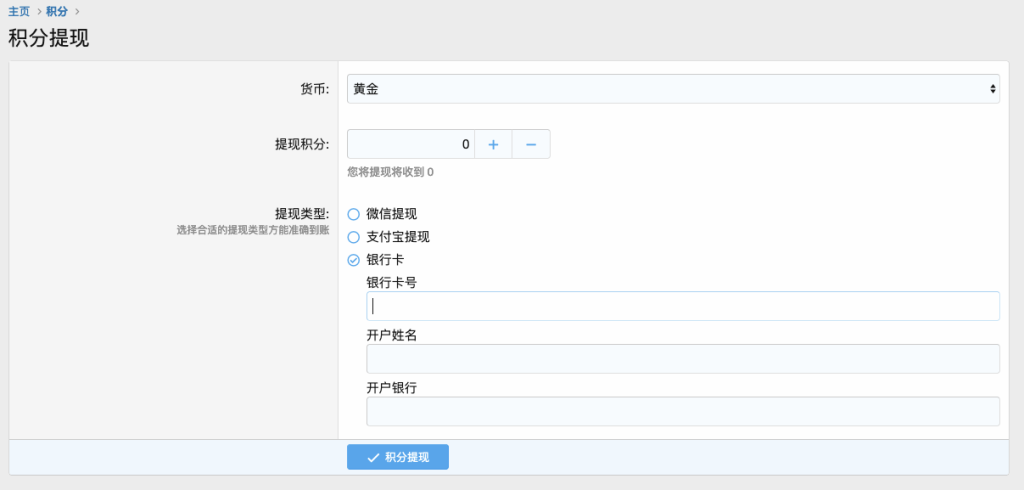Submit with the 积分提现 button

coord(398,457)
